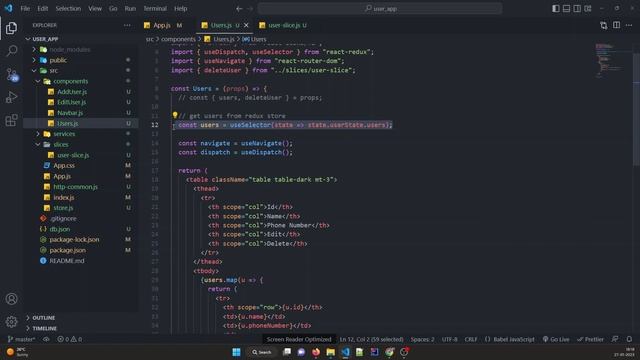Click the Windows taskbar Search box
The image size is (640, 360).
click(x=262, y=352)
